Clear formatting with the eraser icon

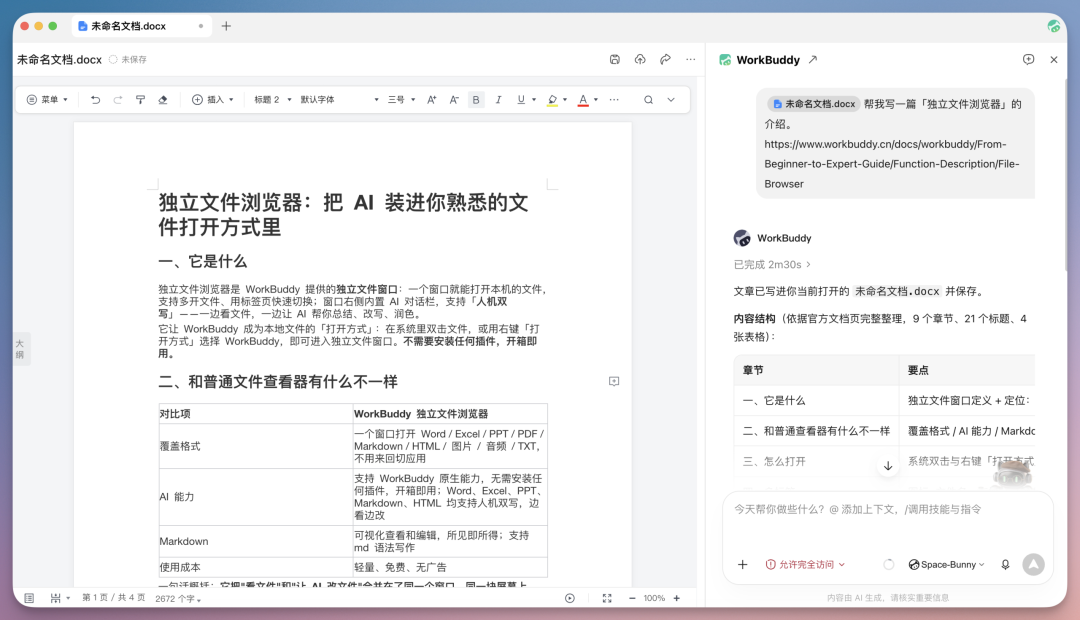tap(163, 100)
